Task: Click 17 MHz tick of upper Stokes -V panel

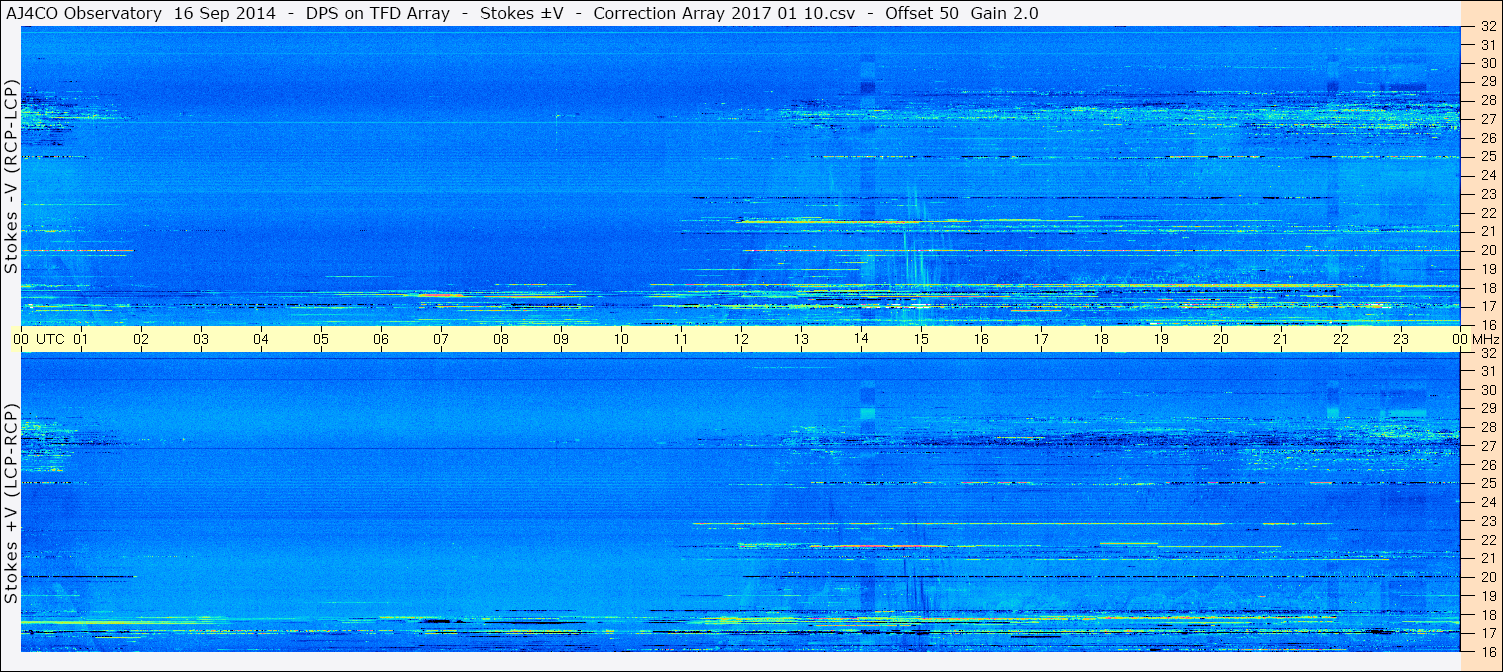Action: (1487, 306)
